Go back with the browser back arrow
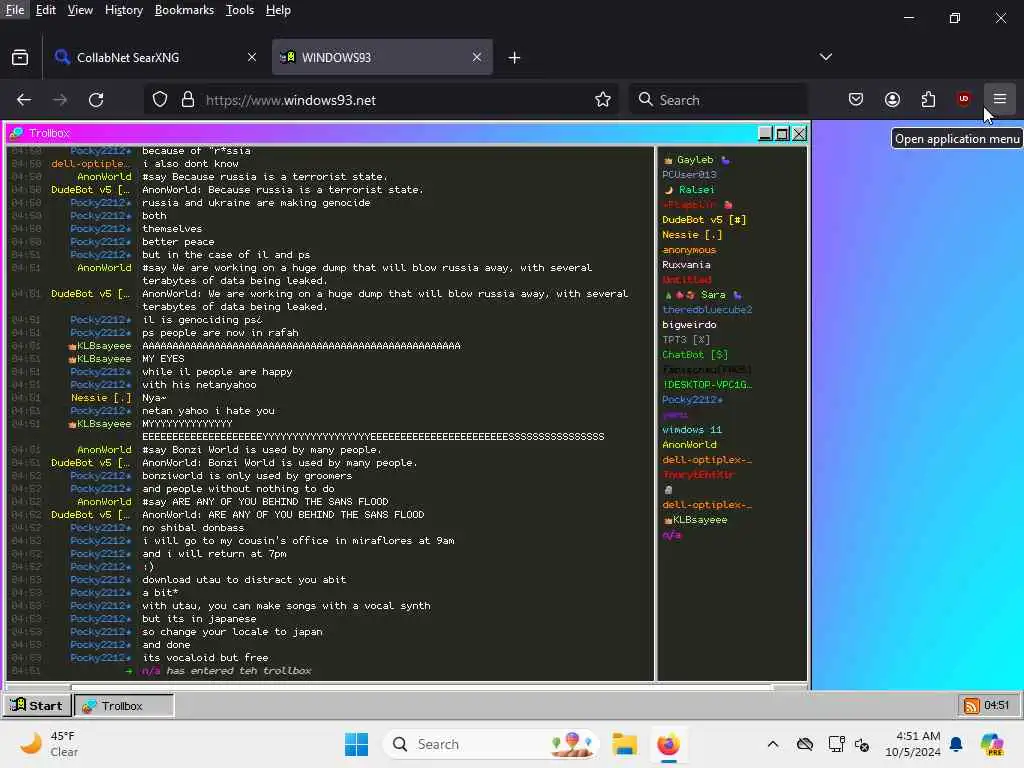1024x768 pixels. [24, 100]
